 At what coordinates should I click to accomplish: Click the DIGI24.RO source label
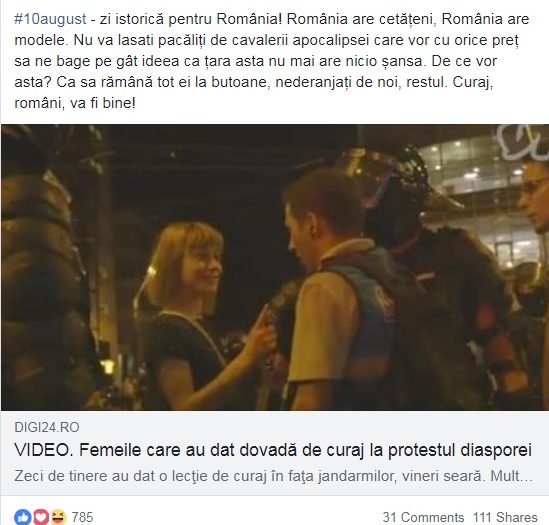pyautogui.click(x=47, y=427)
